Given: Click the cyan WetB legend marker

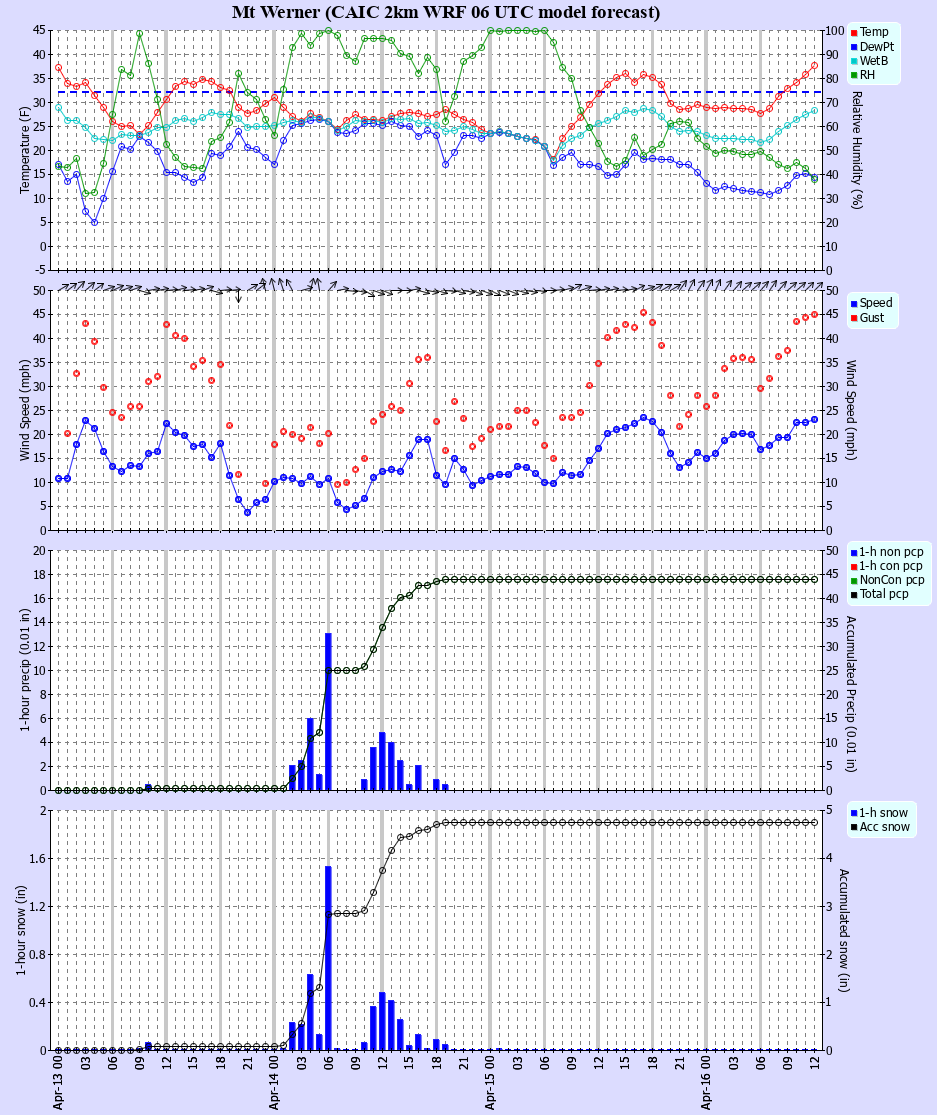Looking at the screenshot, I should tap(854, 60).
